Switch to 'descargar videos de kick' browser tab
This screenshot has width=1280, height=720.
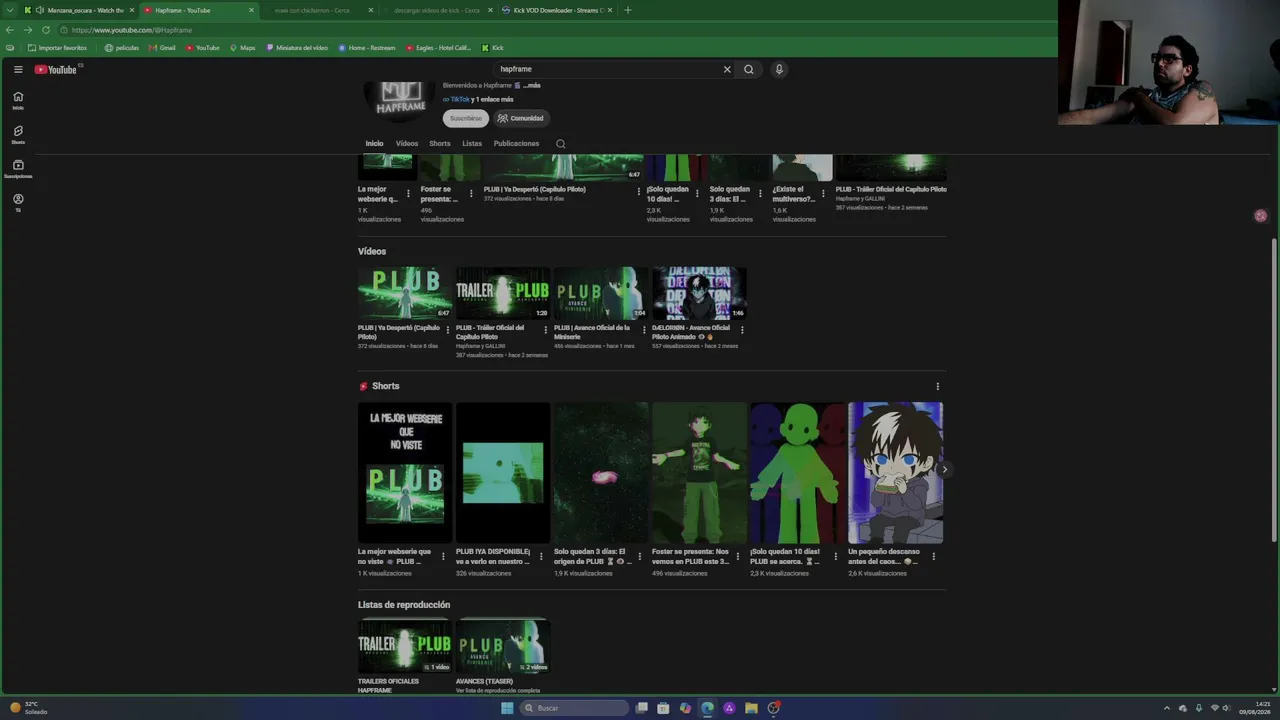[437, 10]
